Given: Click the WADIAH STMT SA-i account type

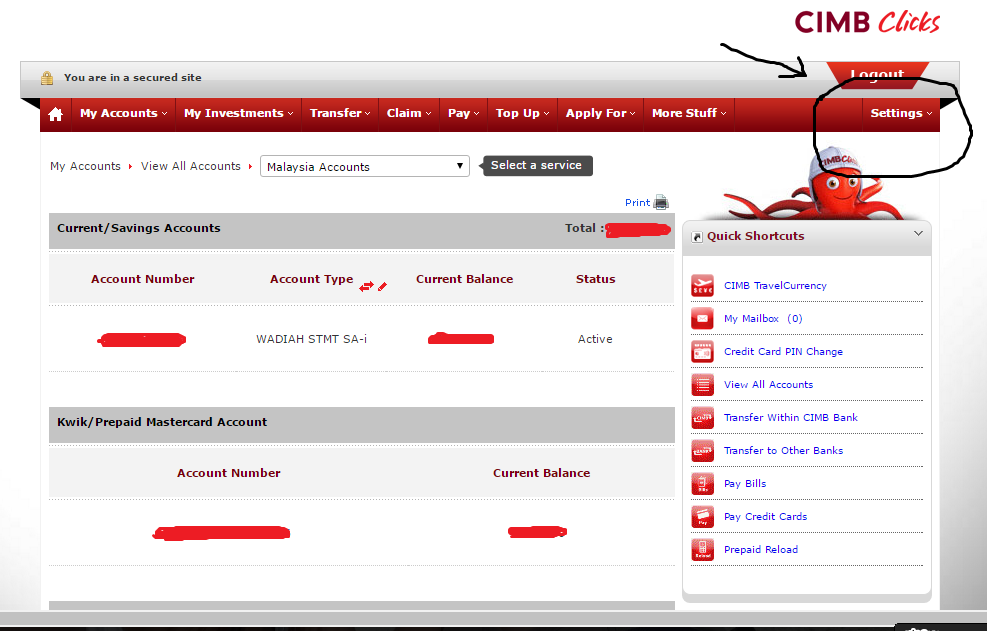Looking at the screenshot, I should 311,339.
